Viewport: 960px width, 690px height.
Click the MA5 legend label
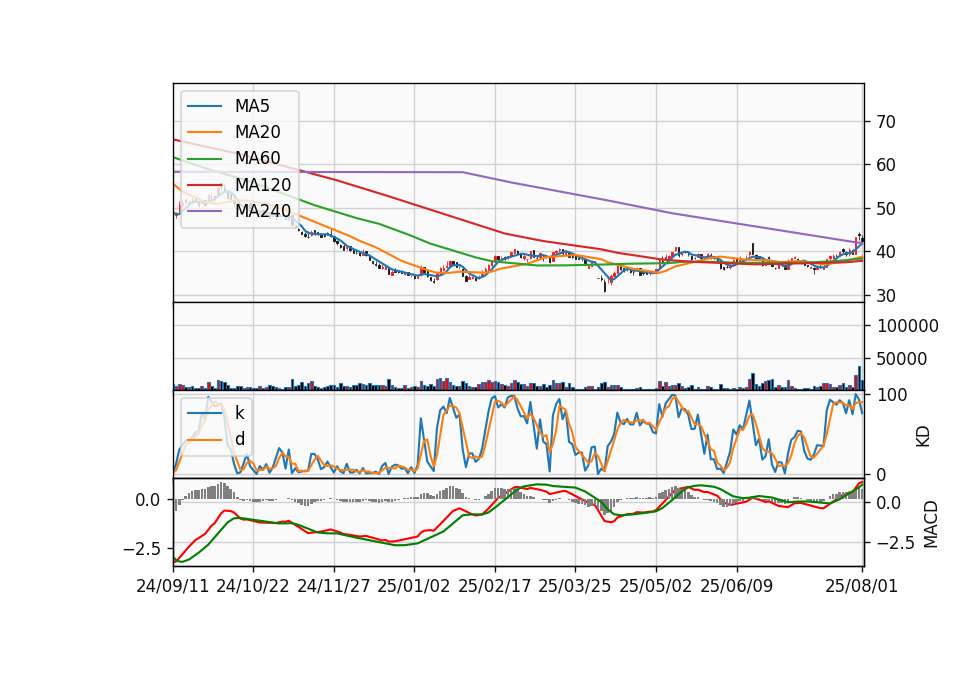tap(252, 106)
